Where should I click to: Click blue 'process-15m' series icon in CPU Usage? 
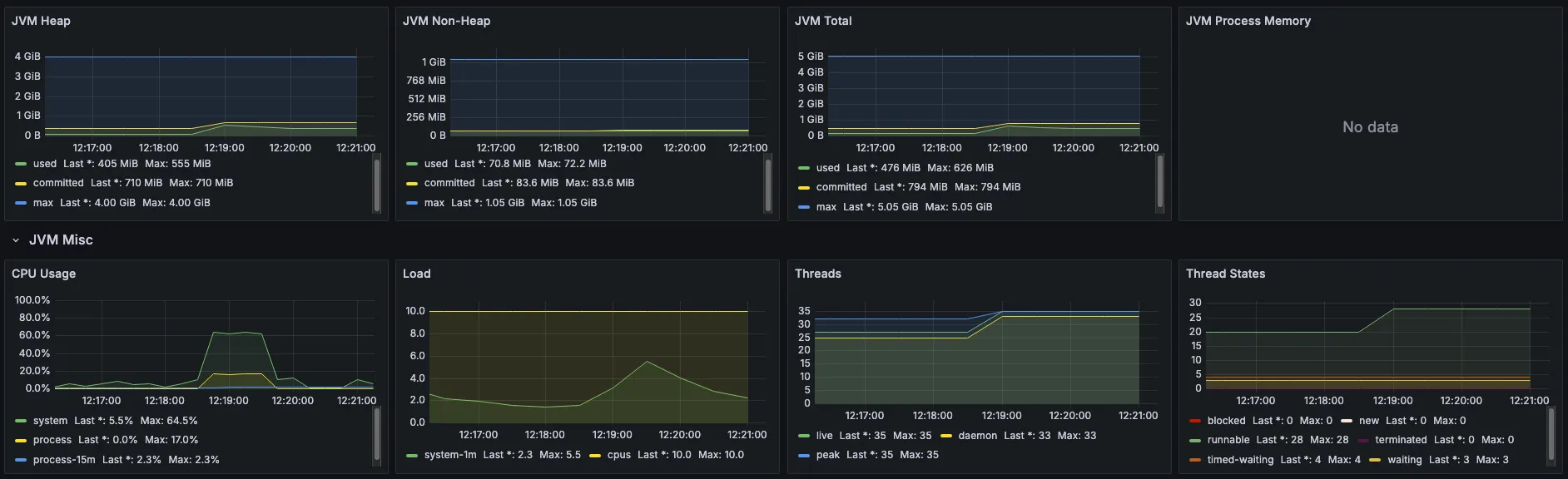(x=21, y=460)
